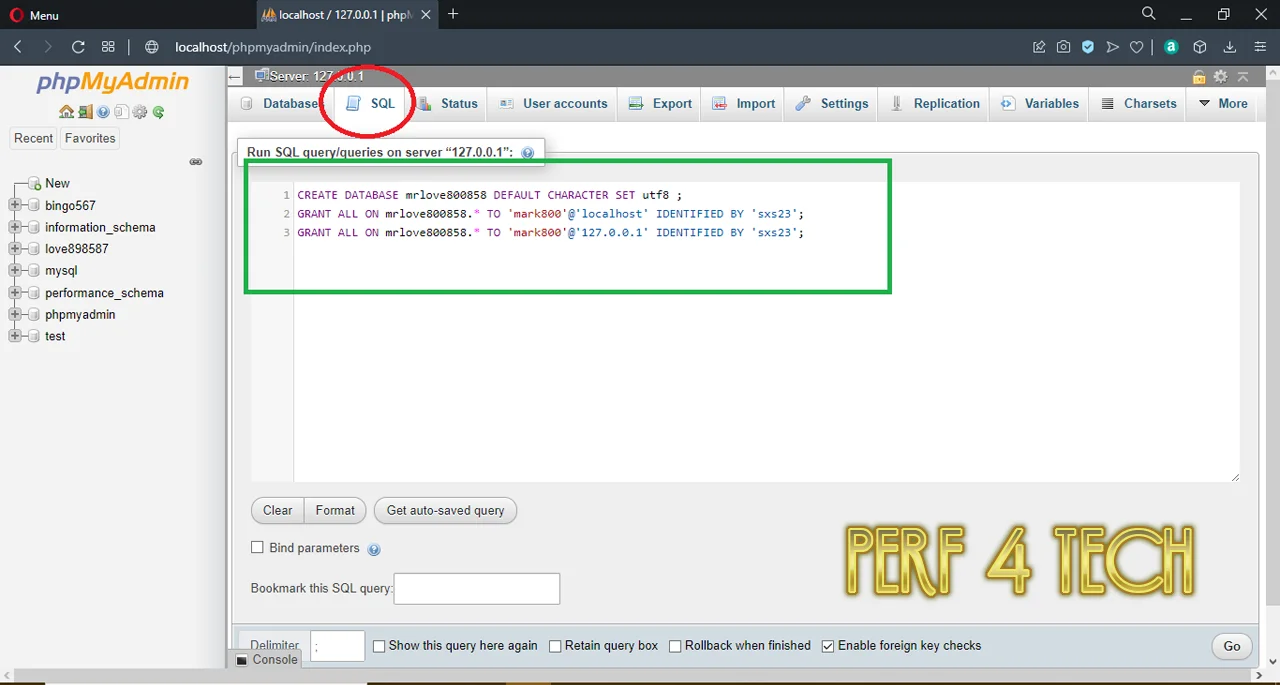Collapse the top menu with up-arrow icon

click(x=1243, y=77)
